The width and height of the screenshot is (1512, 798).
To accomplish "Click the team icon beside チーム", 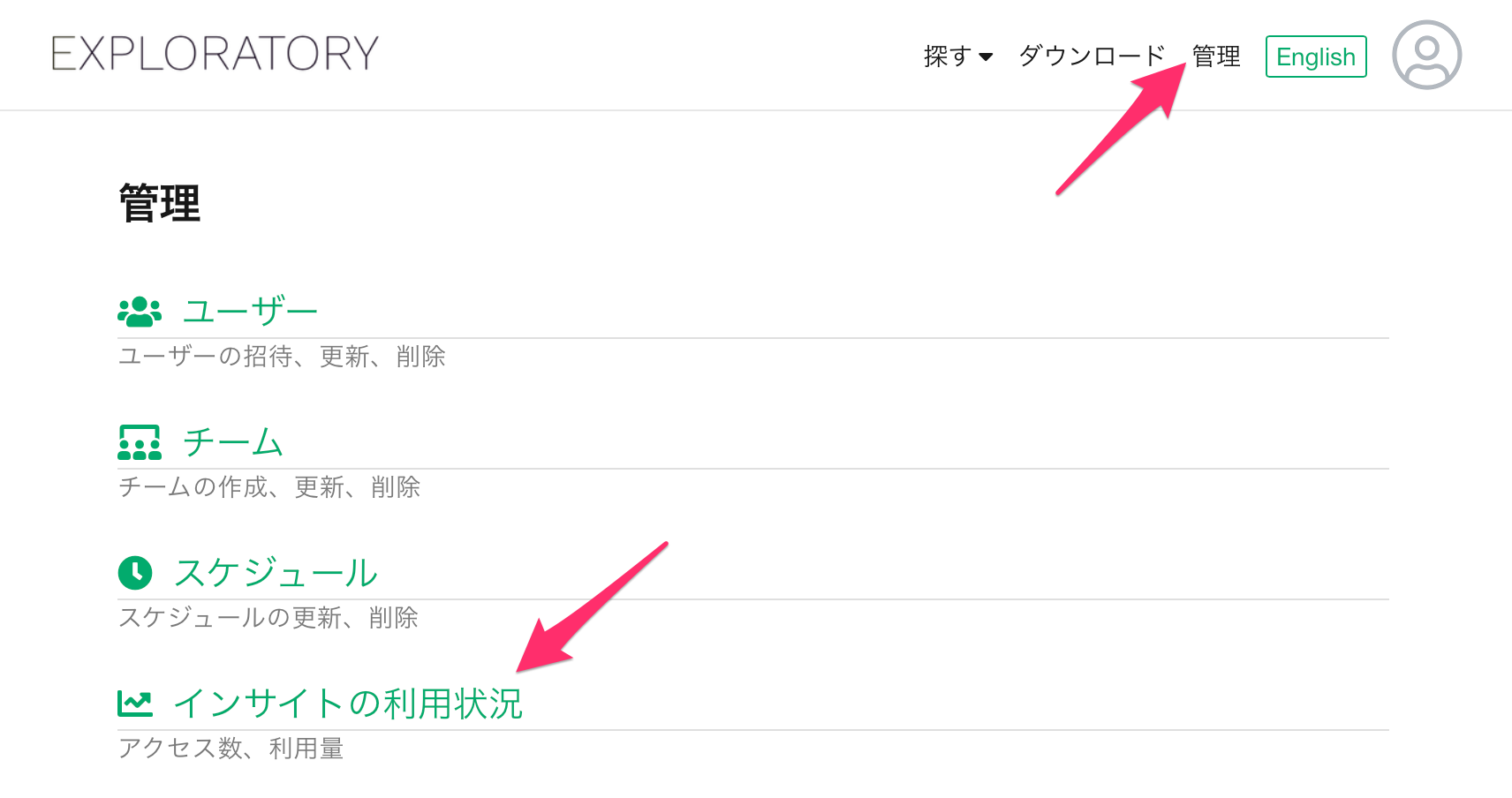I will pyautogui.click(x=140, y=442).
